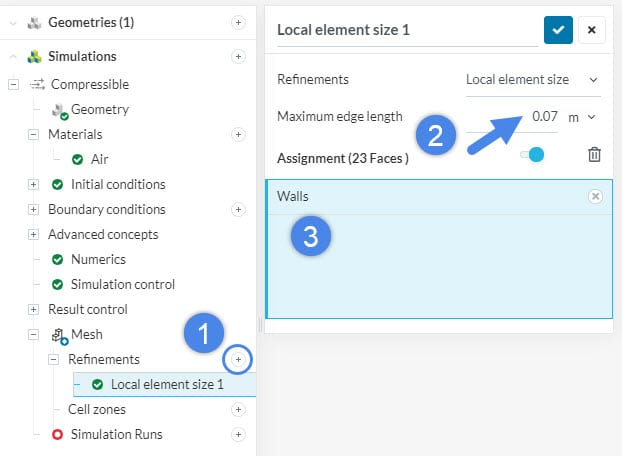The width and height of the screenshot is (622, 456).
Task: Expand the Advanced concepts node
Action: coord(33,235)
